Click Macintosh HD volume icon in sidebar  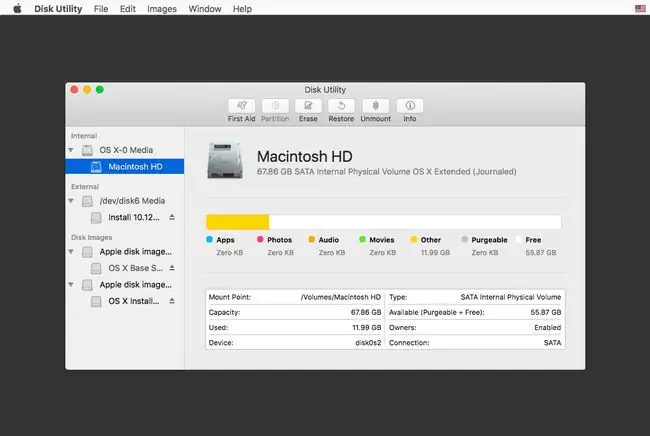point(96,167)
